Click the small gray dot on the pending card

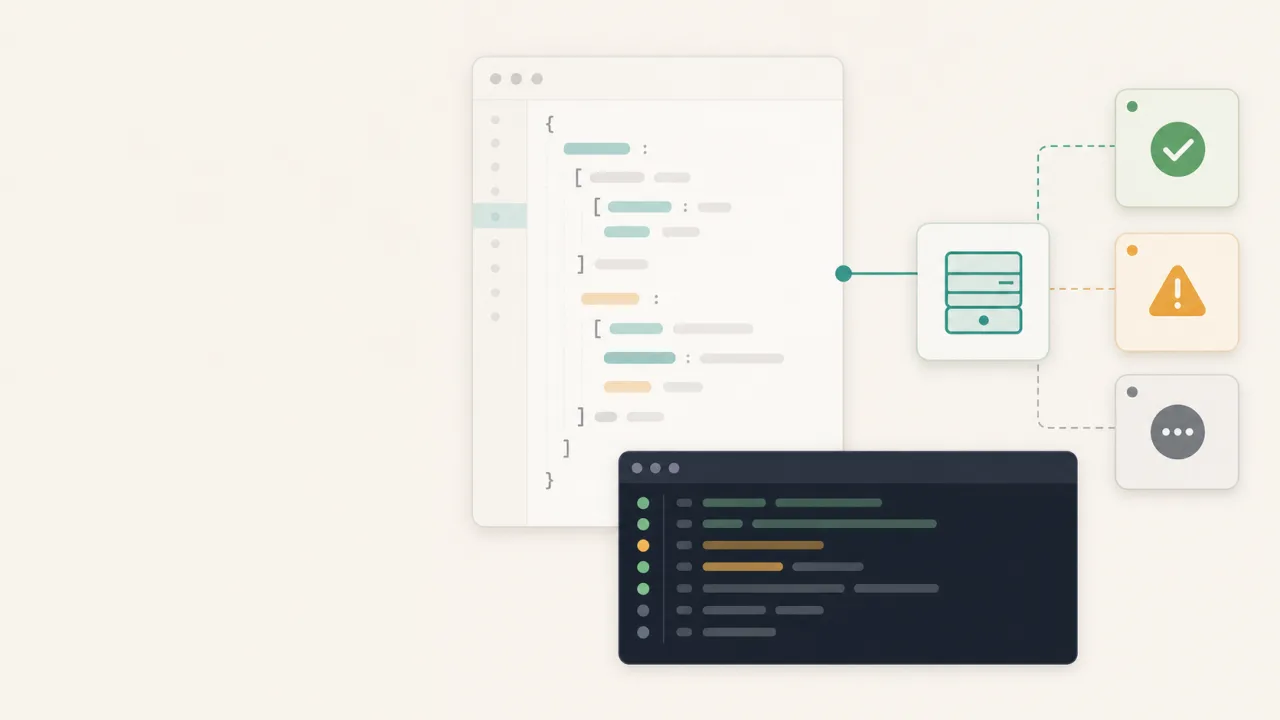click(x=1132, y=392)
